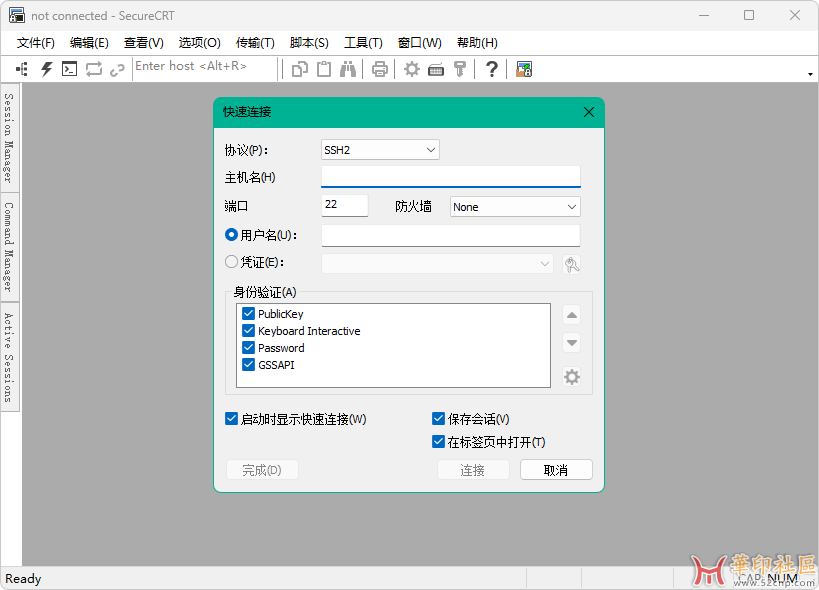Image resolution: width=819 pixels, height=590 pixels.
Task: Click the Reconnect toolbar icon
Action: 93,69
